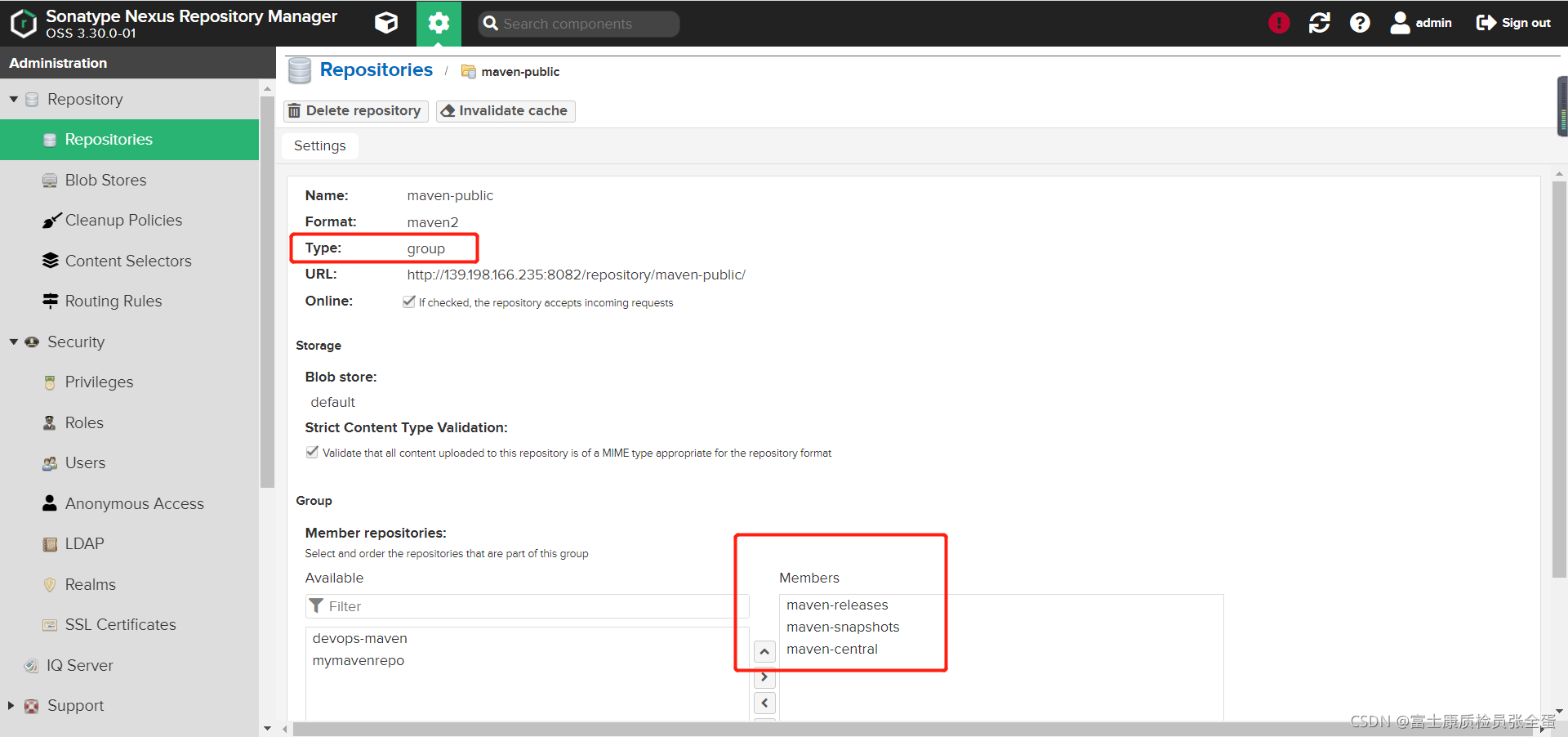Click the Realms shield icon
The image size is (1568, 737).
click(50, 584)
